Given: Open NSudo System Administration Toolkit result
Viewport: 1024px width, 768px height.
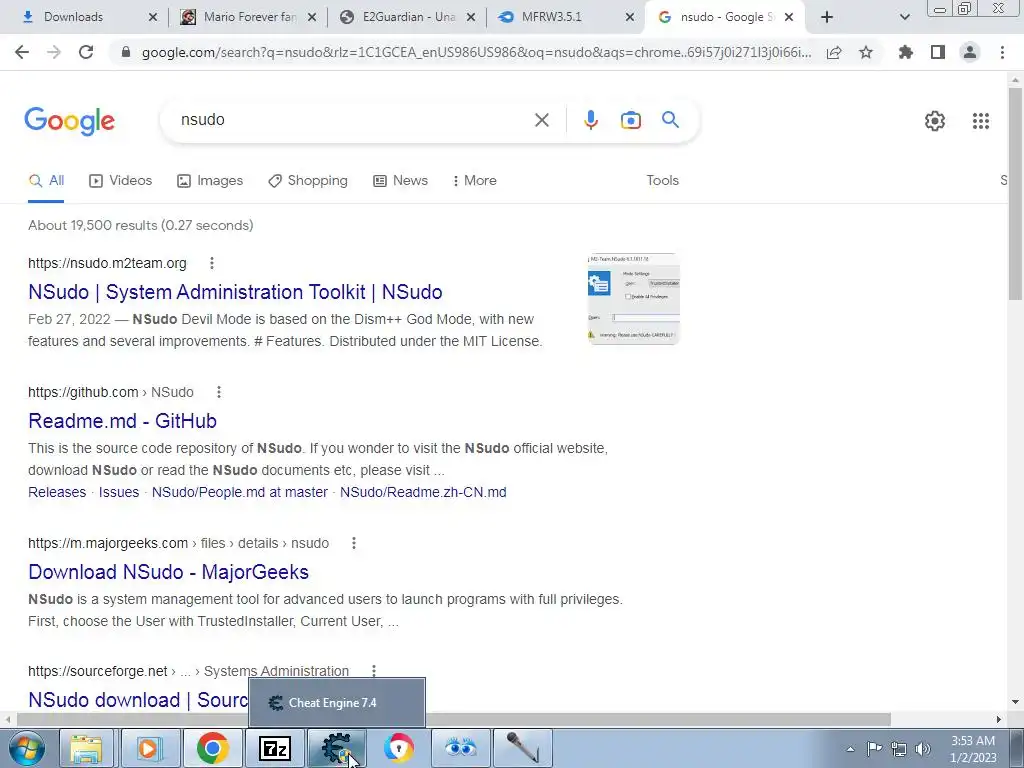Looking at the screenshot, I should (235, 292).
